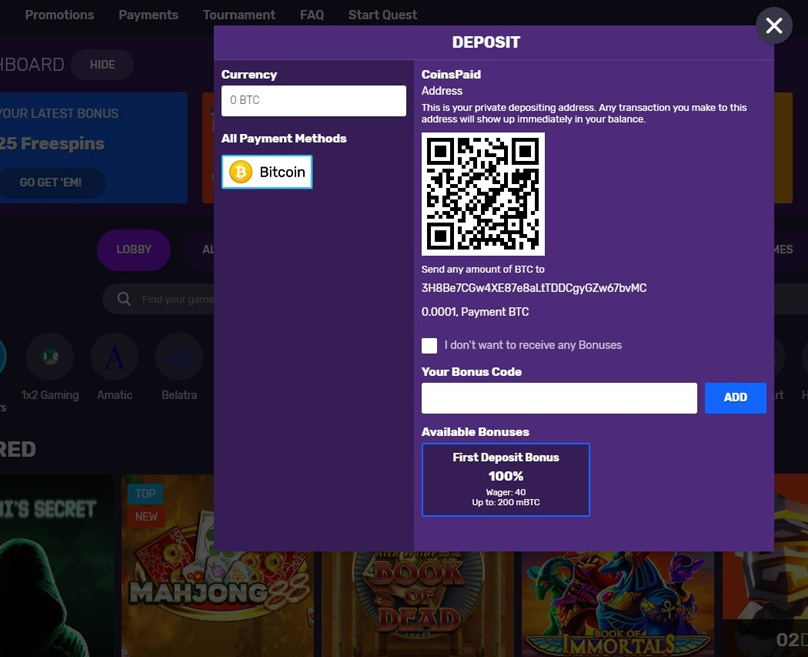
Task: Open the Book of Immortals game thumbnail
Action: tap(618, 604)
